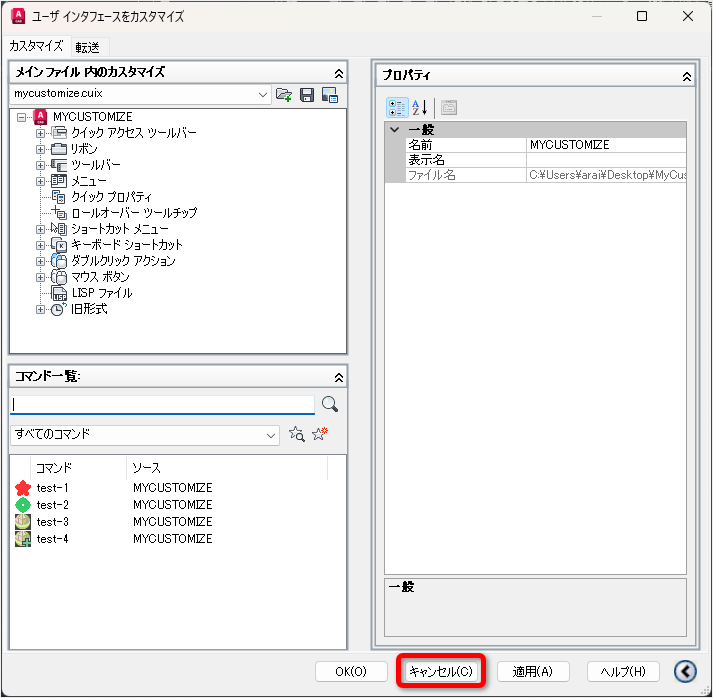Expand the ツールバー tree node
Viewport: 713px width, 698px height.
point(40,165)
